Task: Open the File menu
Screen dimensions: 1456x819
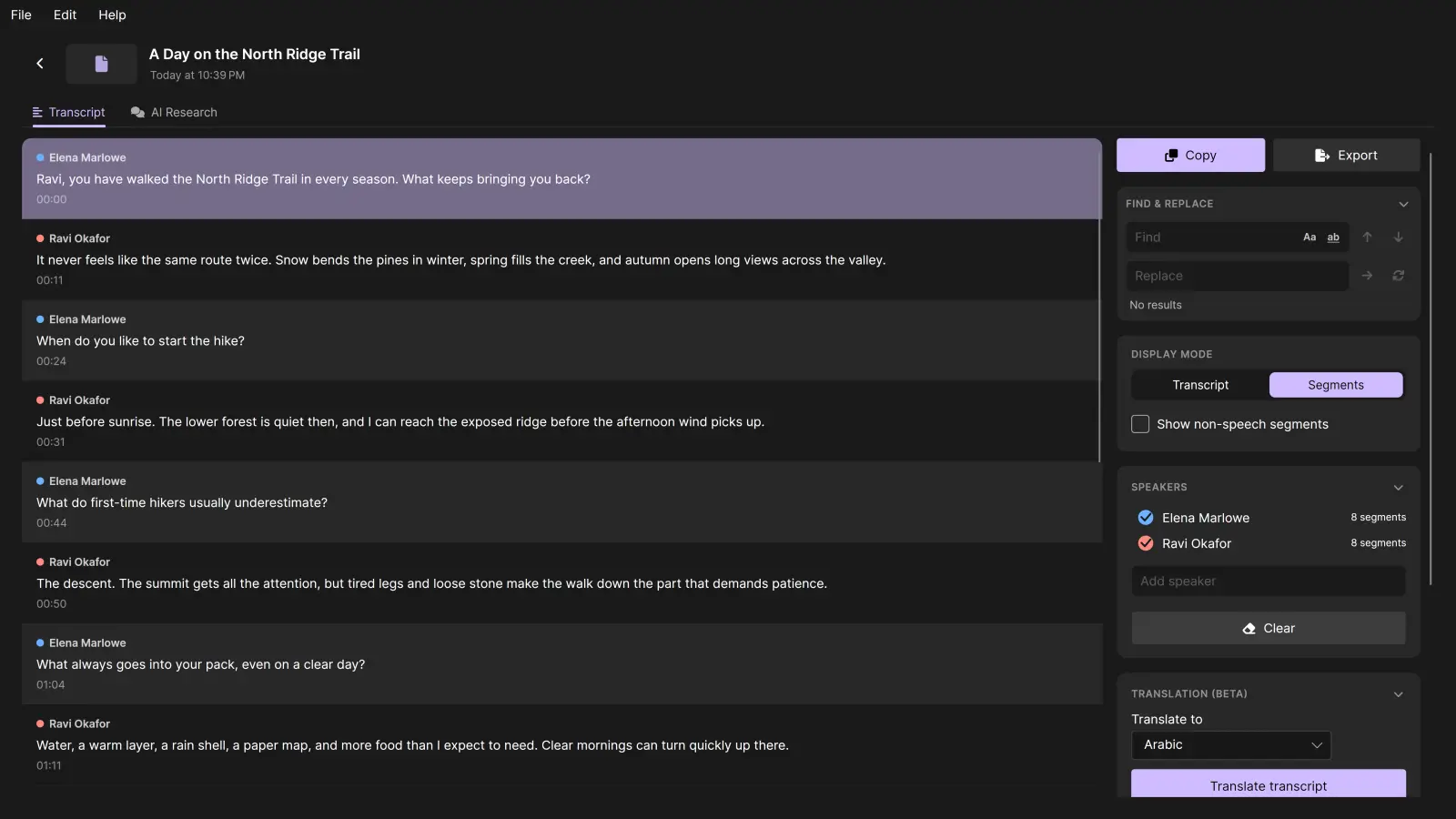Action: coord(21,15)
